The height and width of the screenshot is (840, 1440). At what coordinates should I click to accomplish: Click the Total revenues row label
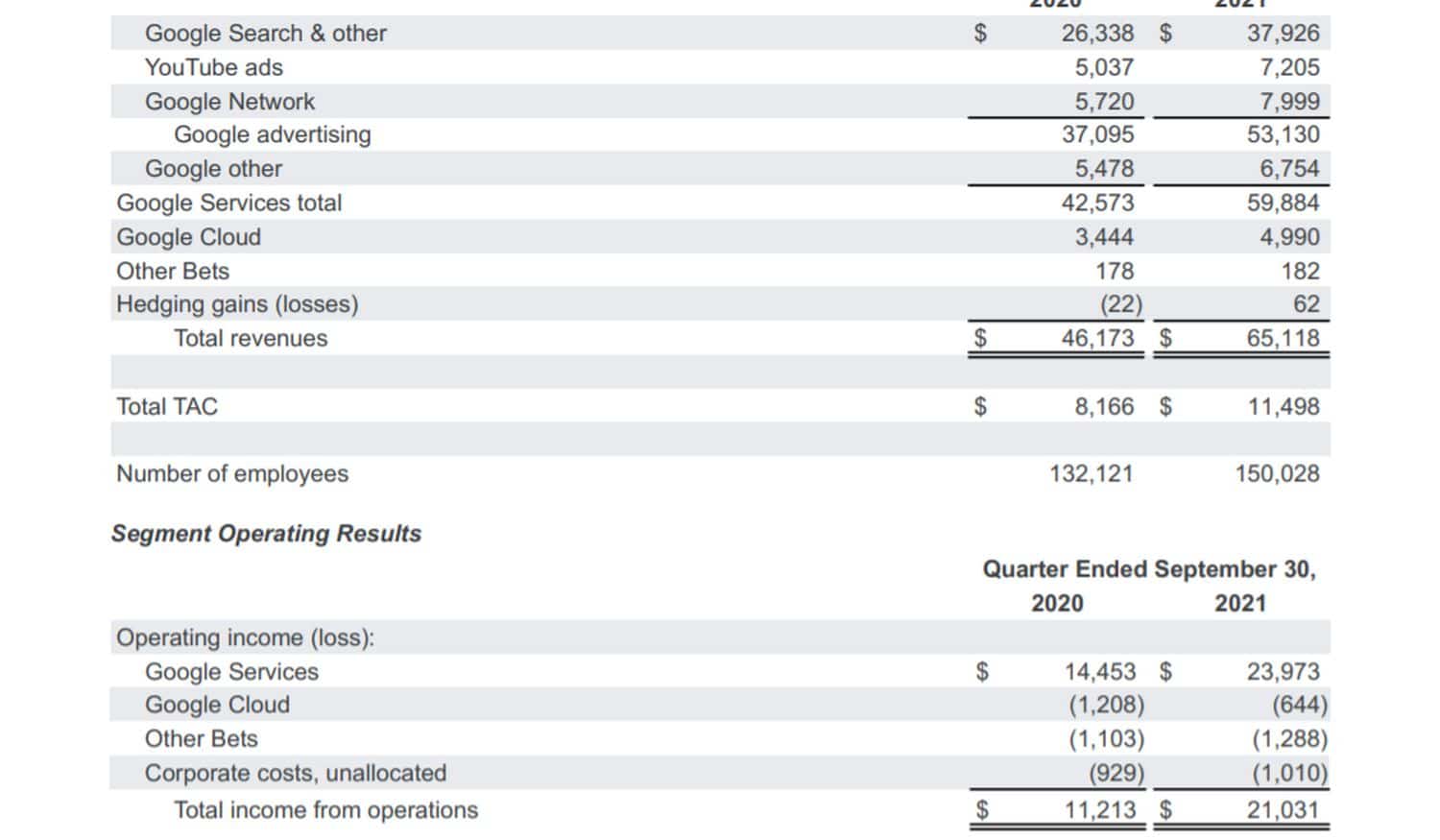250,338
